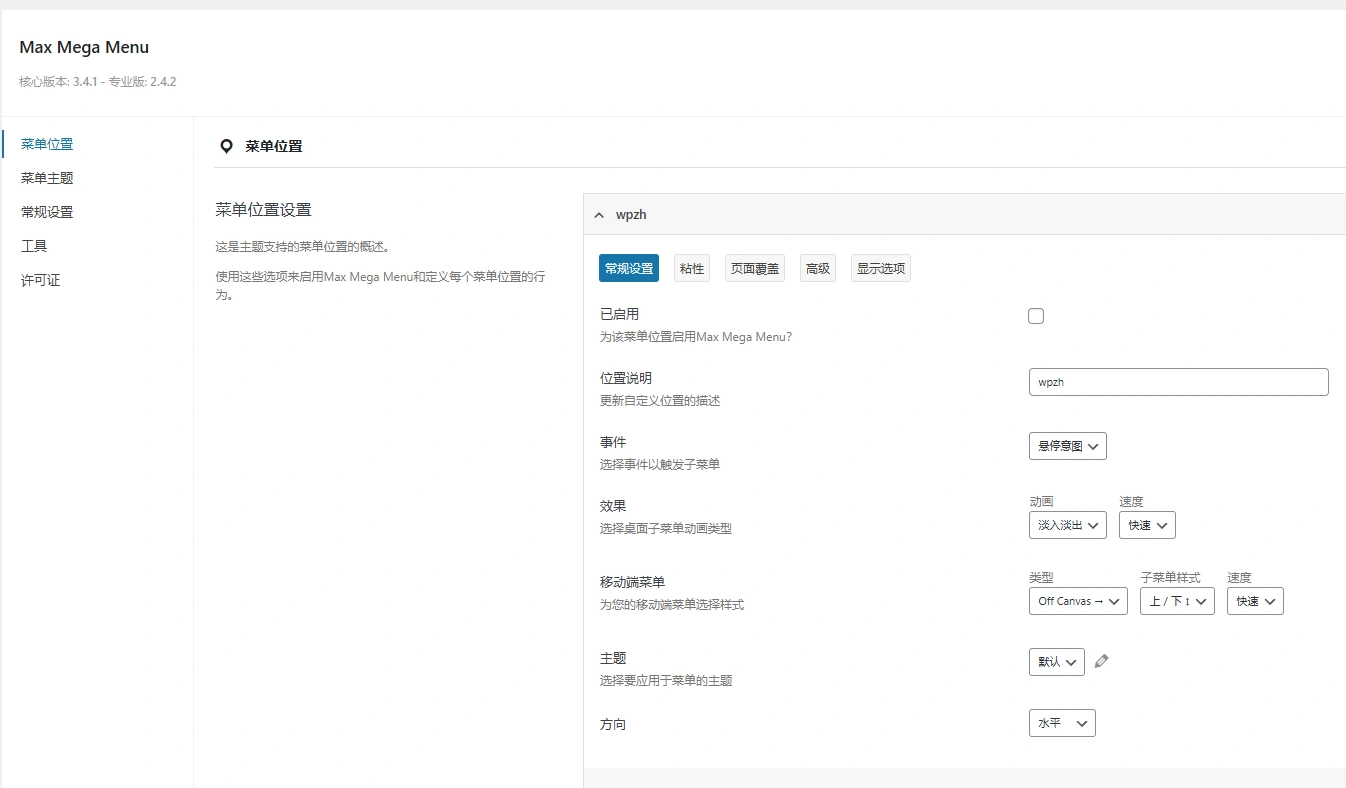Select 菜单主题 in the left sidebar
The image size is (1346, 788).
tap(46, 177)
